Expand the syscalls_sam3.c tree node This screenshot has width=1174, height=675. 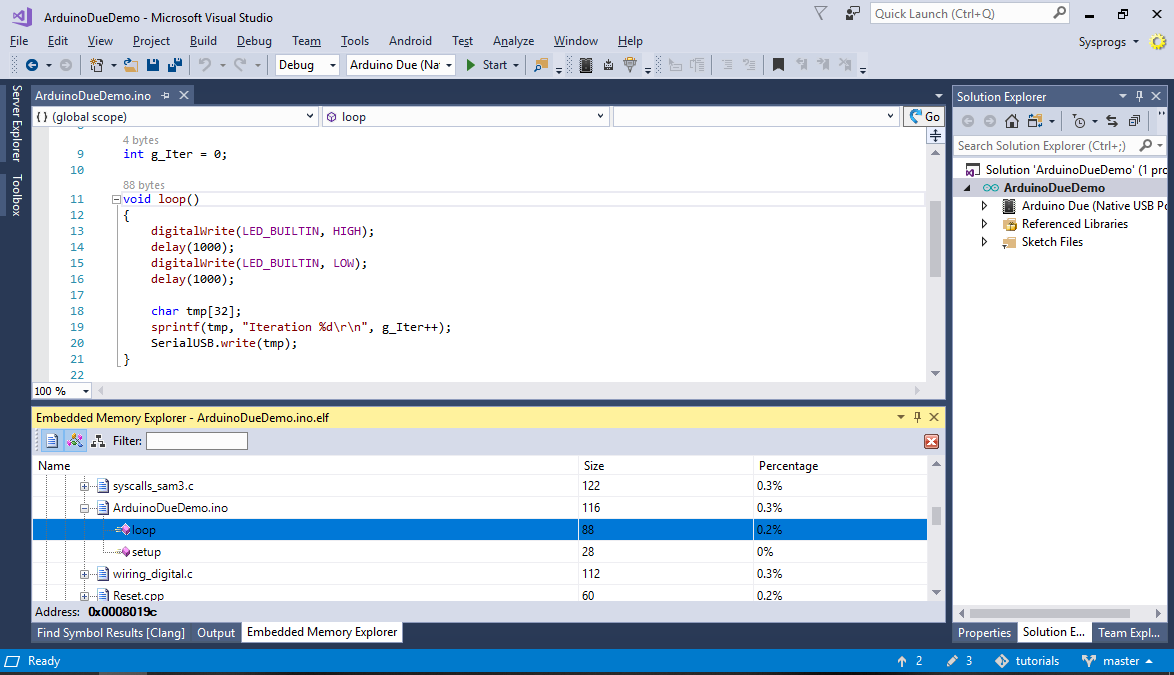click(x=85, y=486)
